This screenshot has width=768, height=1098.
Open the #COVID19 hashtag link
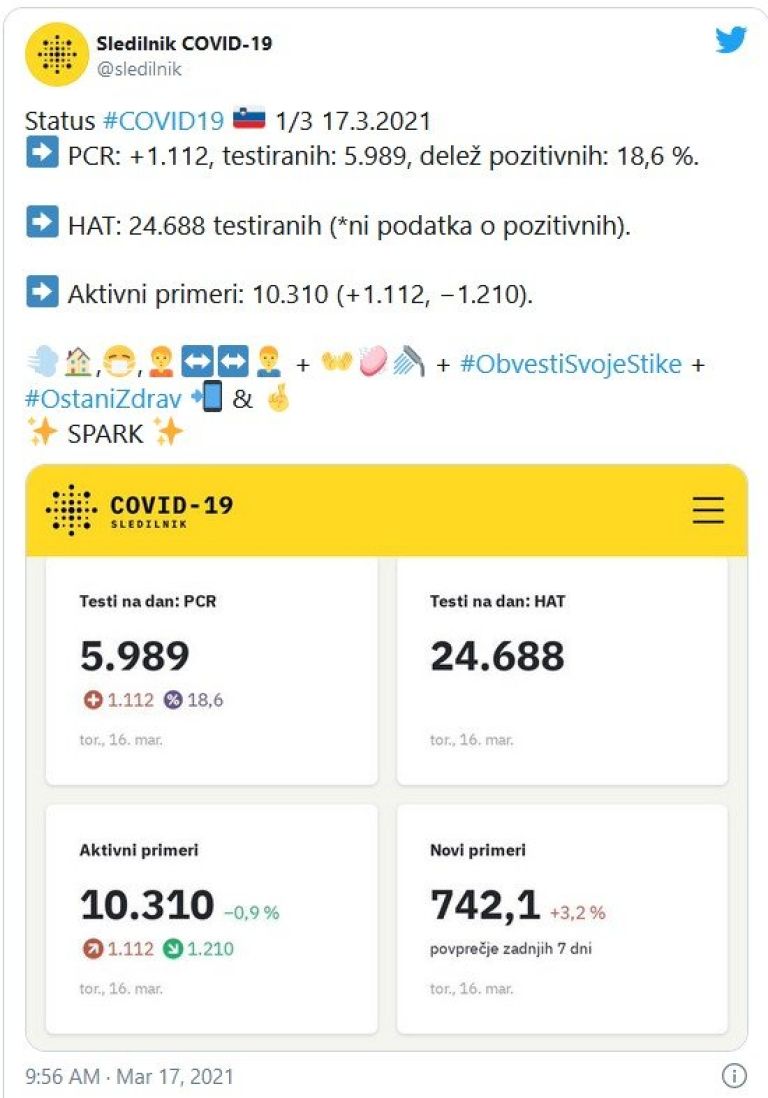click(x=163, y=122)
